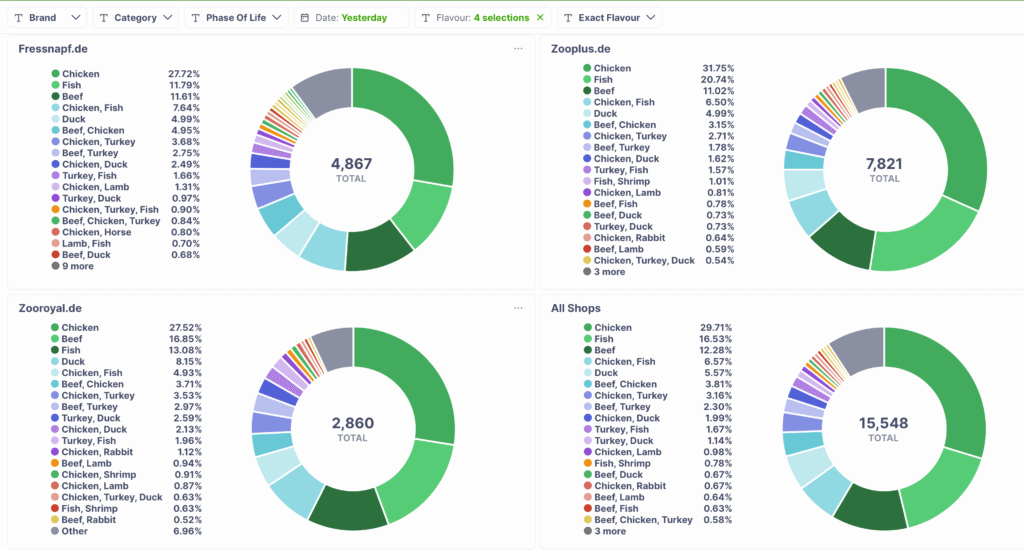Click Chicken legend dot in Zooplus.de
1024x550 pixels.
pos(587,68)
